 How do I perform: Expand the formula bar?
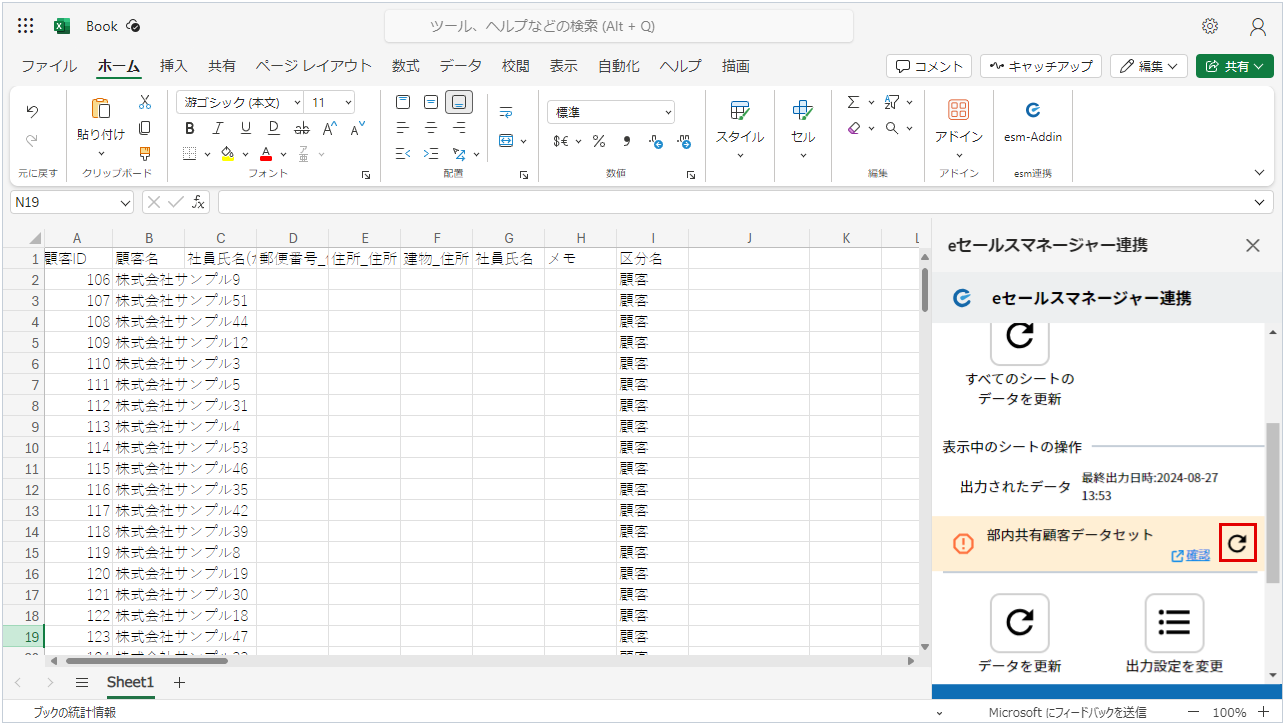(x=1259, y=202)
